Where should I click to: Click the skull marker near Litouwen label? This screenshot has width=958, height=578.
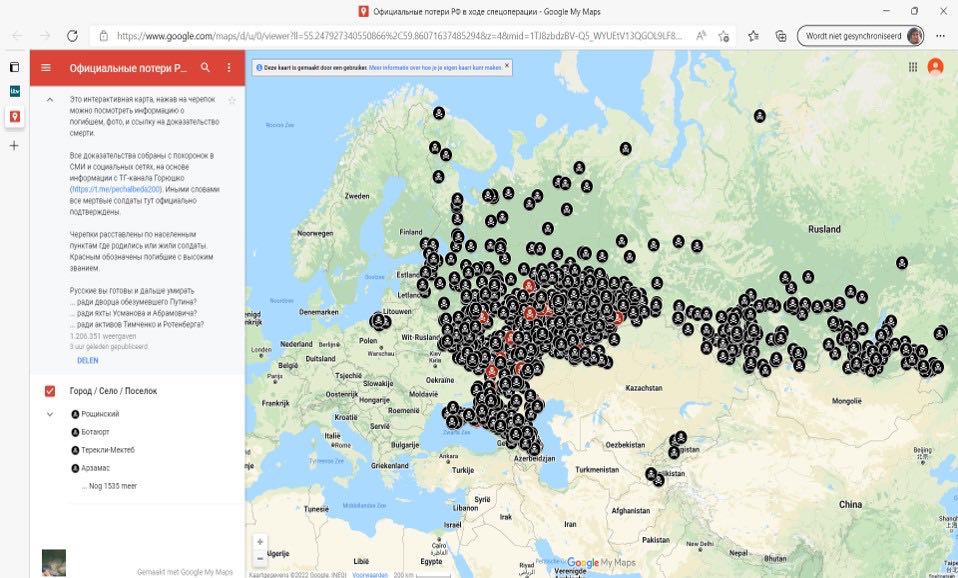(380, 321)
